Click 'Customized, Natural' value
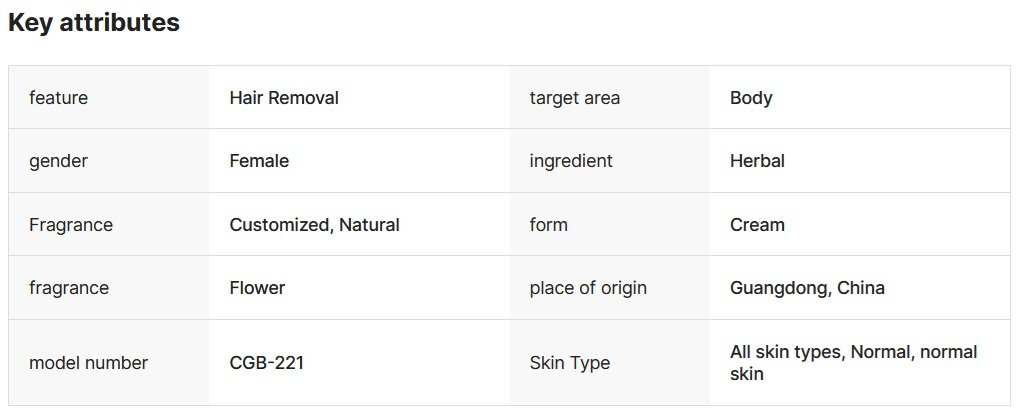This screenshot has width=1022, height=415. (x=314, y=225)
